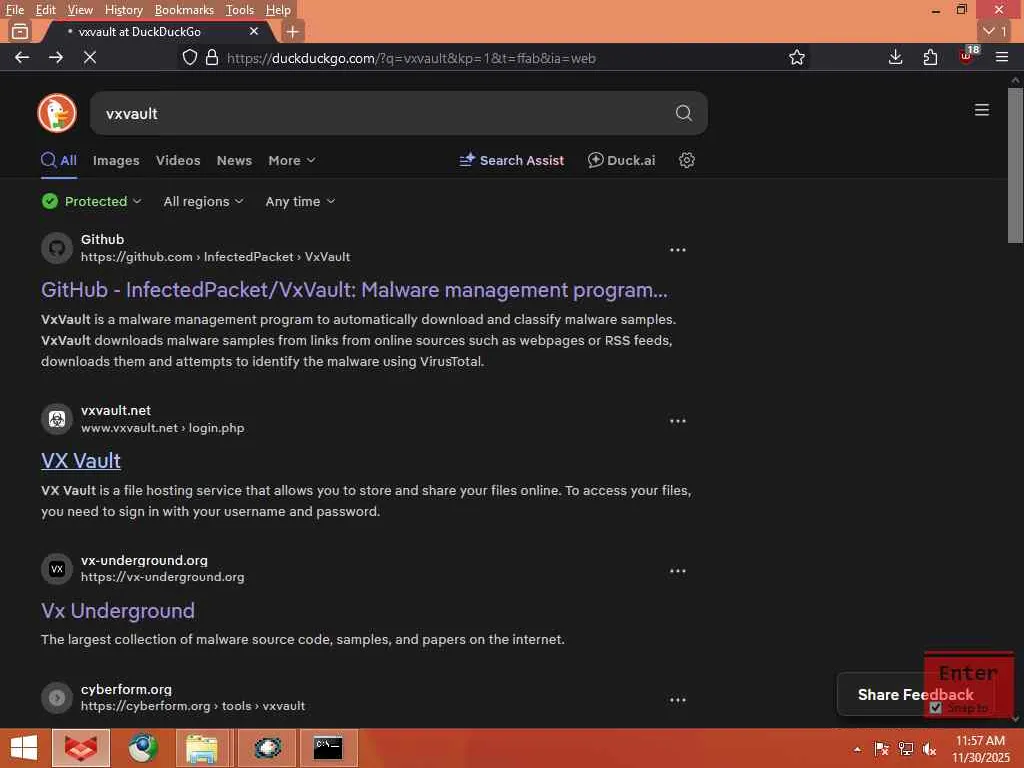This screenshot has height=768, width=1024.
Task: Open the History menu
Action: (x=123, y=10)
